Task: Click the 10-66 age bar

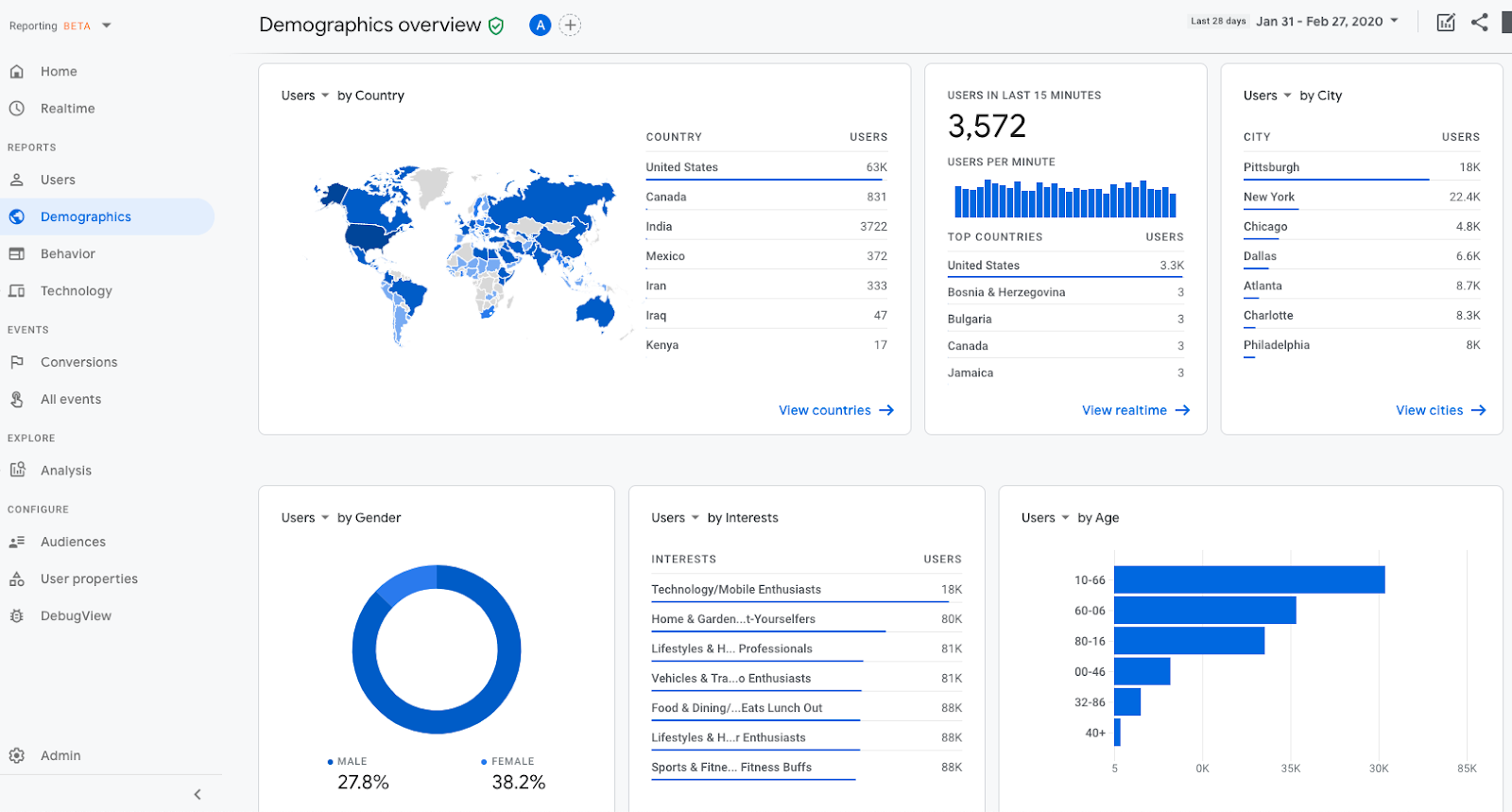Action: (x=1249, y=579)
